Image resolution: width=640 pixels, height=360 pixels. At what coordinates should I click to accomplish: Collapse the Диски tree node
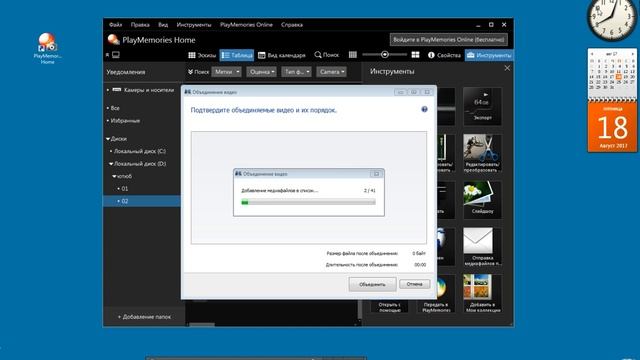click(108, 139)
